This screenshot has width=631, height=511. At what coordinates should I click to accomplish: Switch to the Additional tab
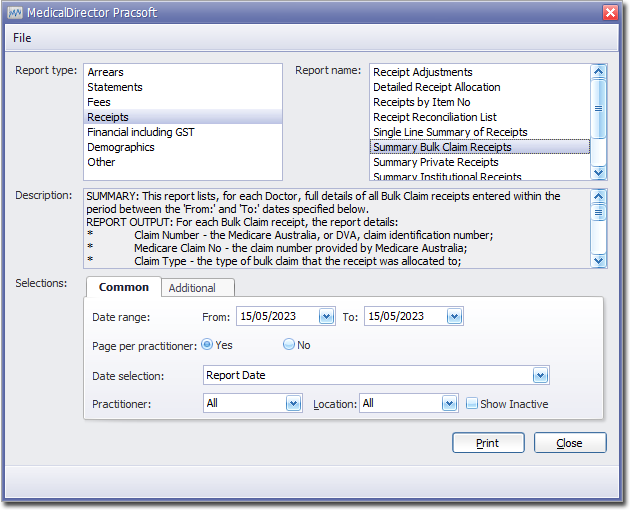pyautogui.click(x=192, y=288)
